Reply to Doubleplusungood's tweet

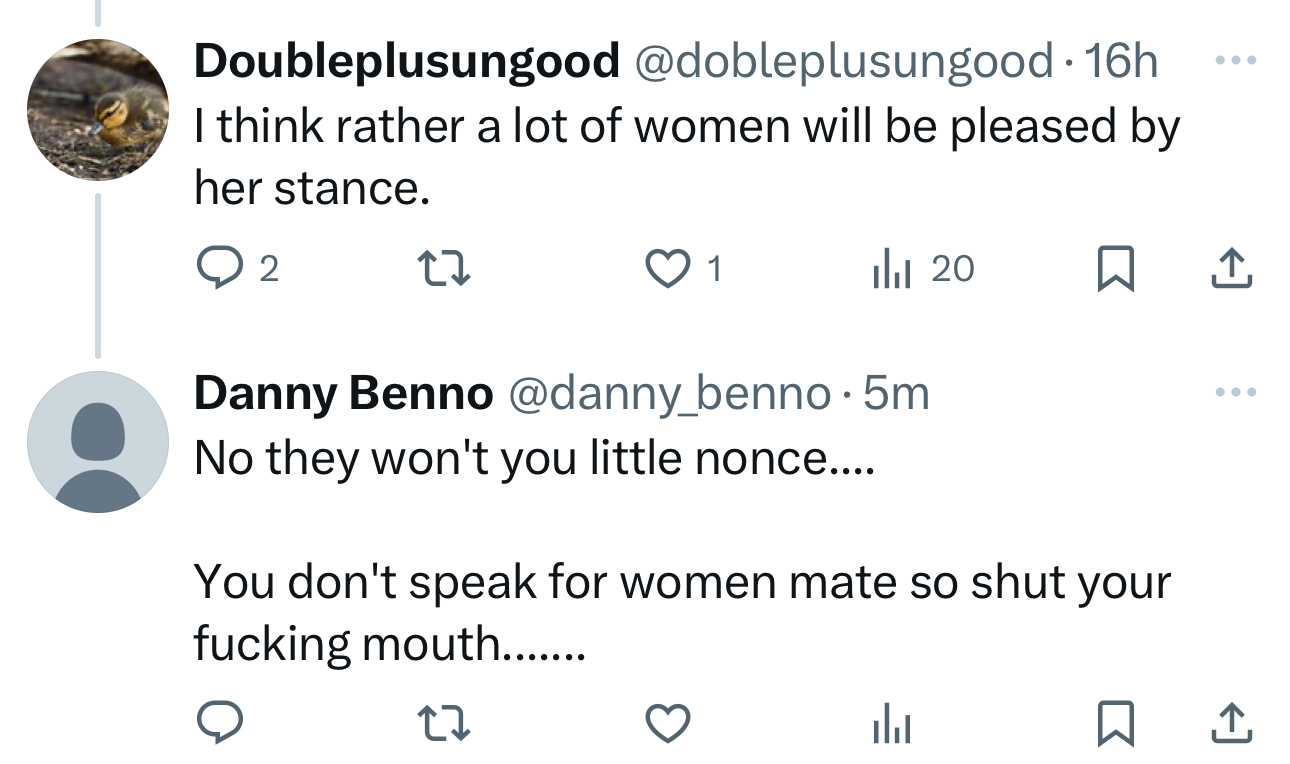pyautogui.click(x=215, y=268)
